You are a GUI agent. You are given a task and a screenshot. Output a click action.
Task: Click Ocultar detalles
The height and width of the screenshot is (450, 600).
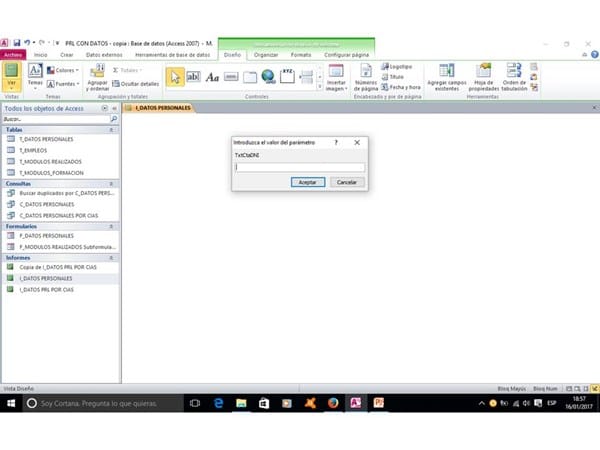pyautogui.click(x=135, y=84)
